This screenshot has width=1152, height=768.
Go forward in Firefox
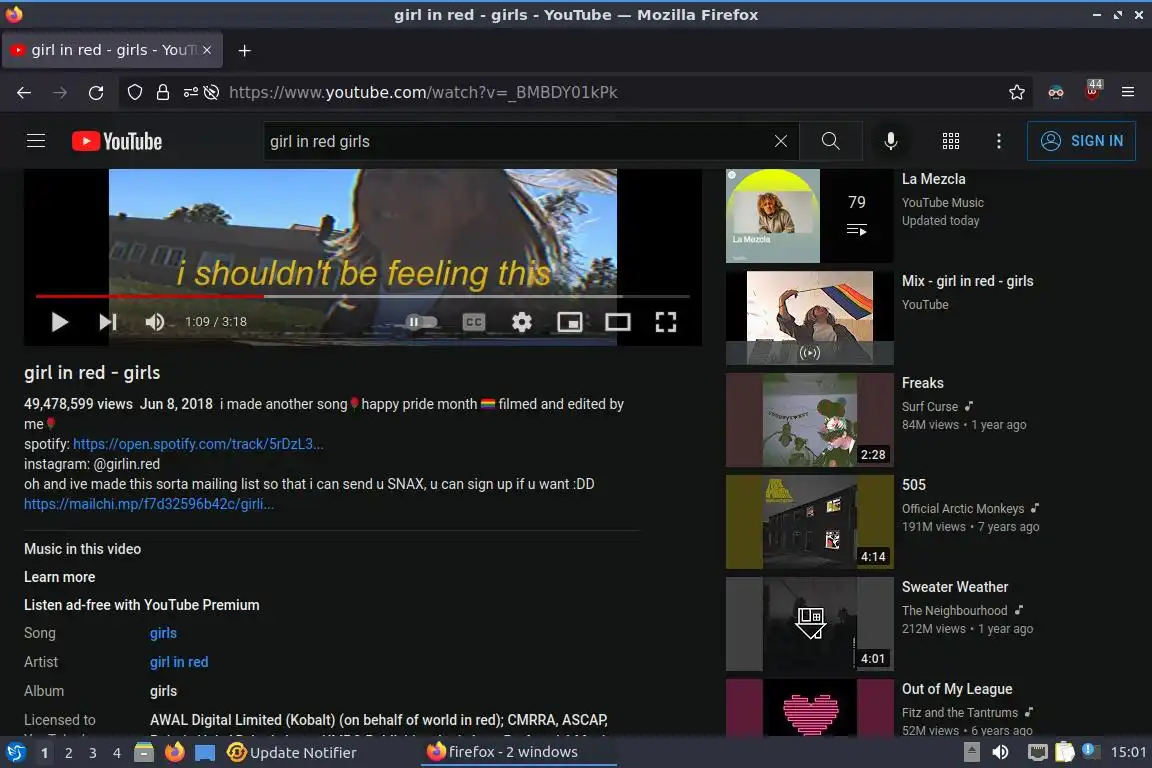pos(60,93)
